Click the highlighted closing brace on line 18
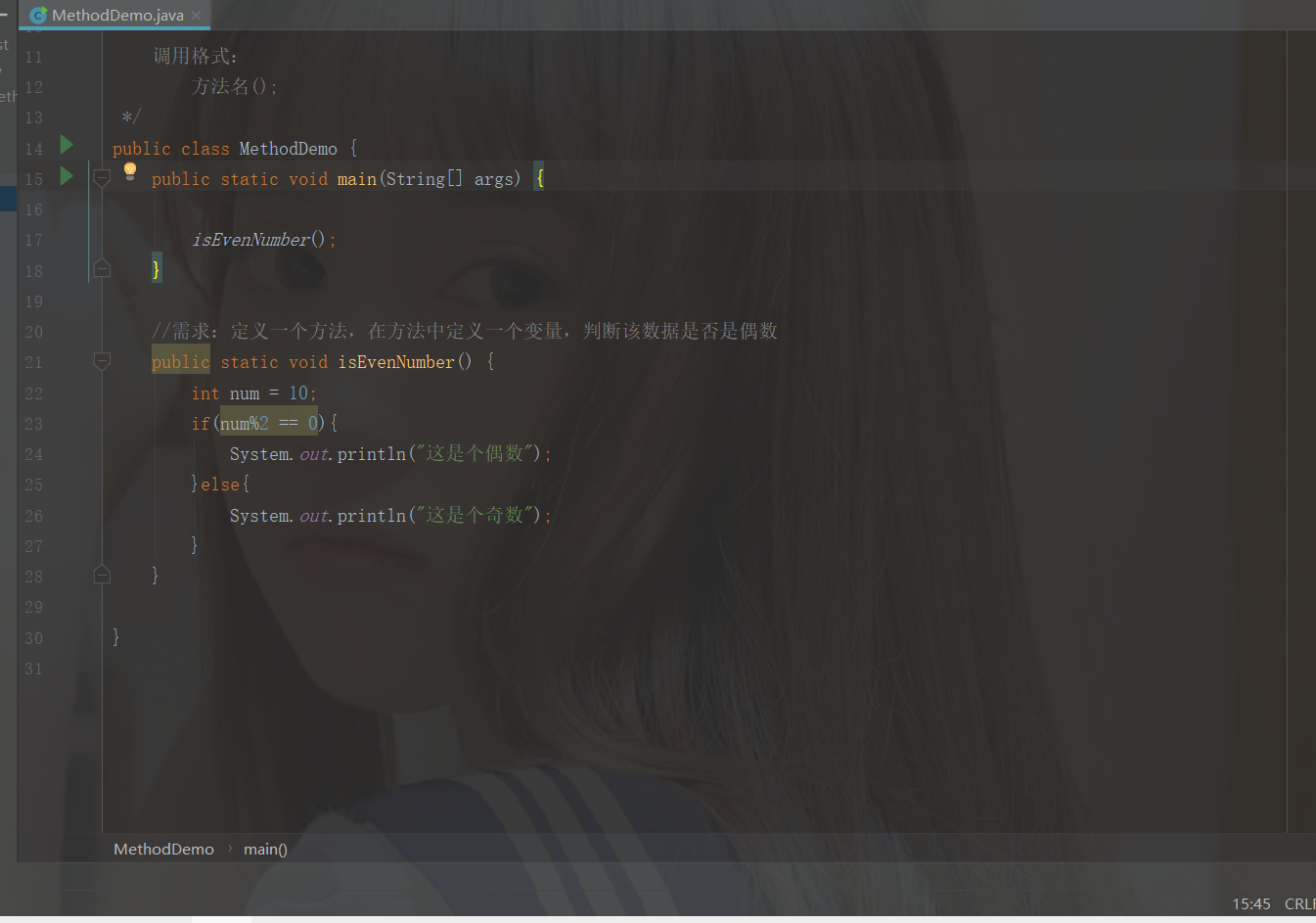 156,269
